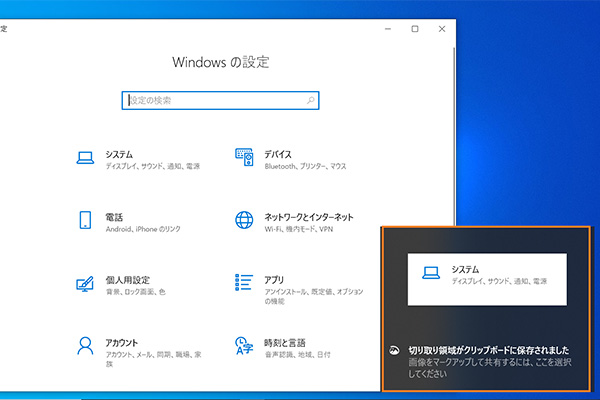600x400 pixels.
Task: Click the Bluetooth、プリンター、マウス description
Action: (305, 166)
